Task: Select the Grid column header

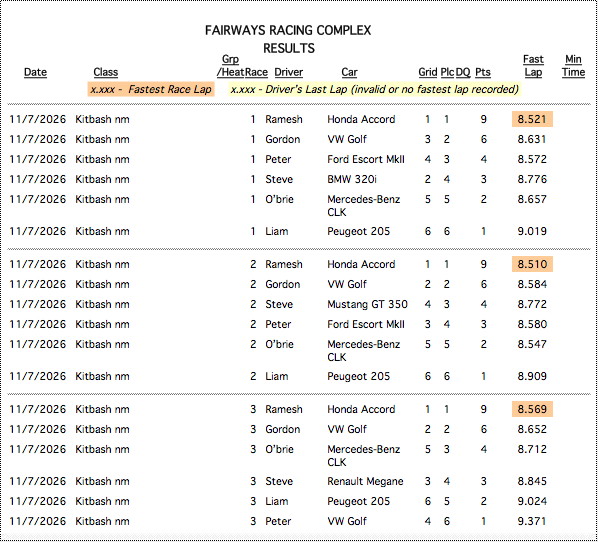Action: coord(428,72)
